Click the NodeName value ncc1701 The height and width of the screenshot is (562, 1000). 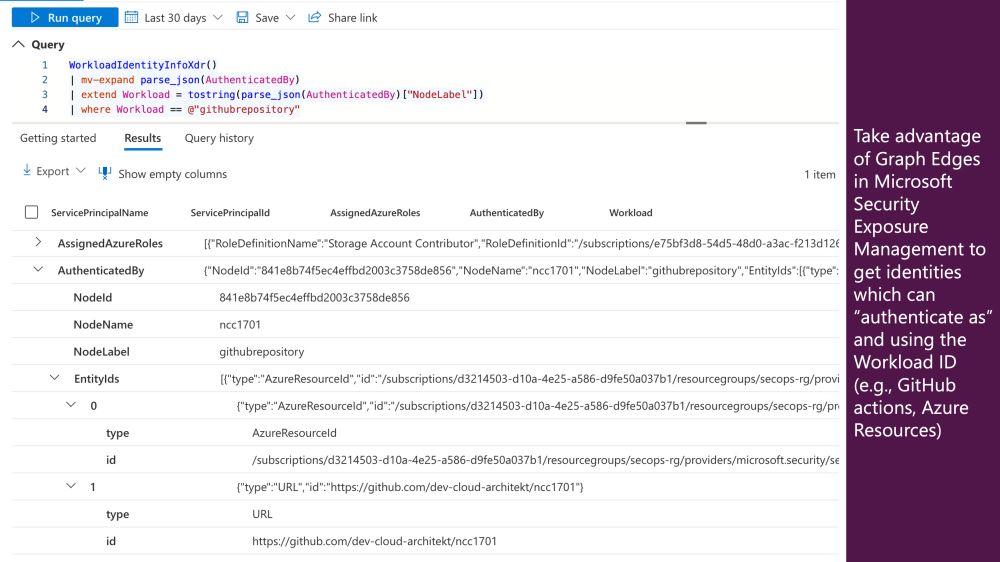click(x=240, y=325)
